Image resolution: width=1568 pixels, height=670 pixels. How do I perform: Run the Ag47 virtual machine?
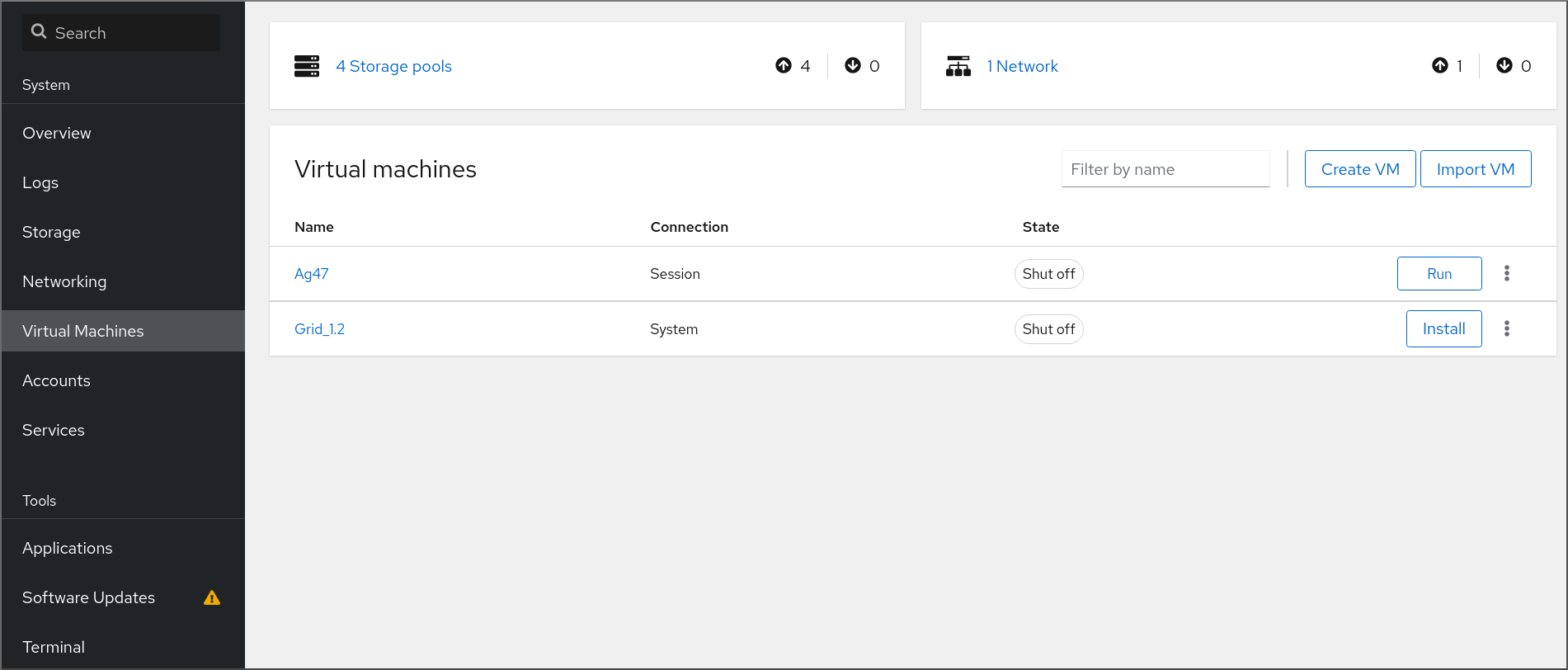point(1439,274)
